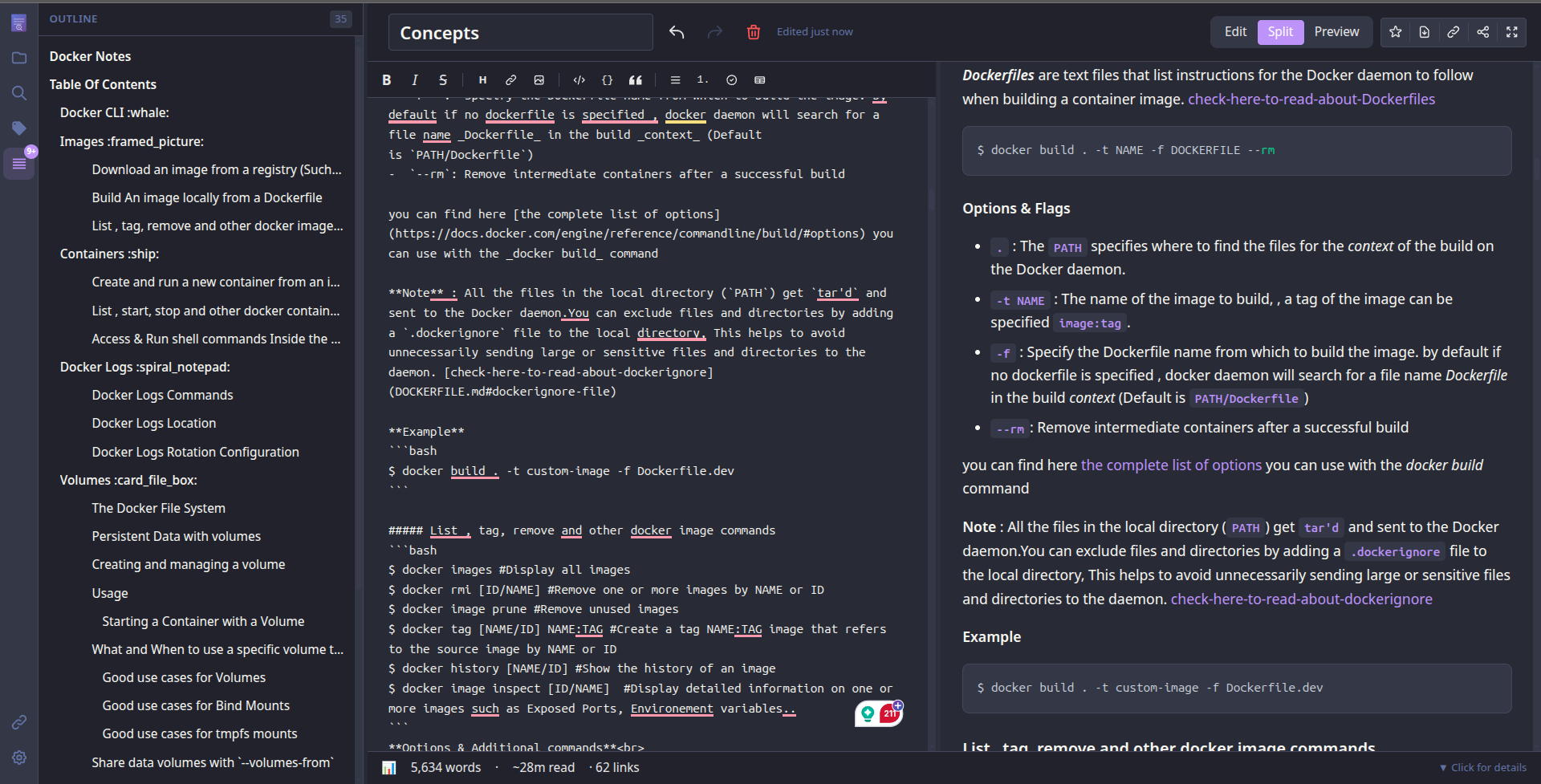Undo the last edit
This screenshot has height=784, width=1541.
pos(677,32)
